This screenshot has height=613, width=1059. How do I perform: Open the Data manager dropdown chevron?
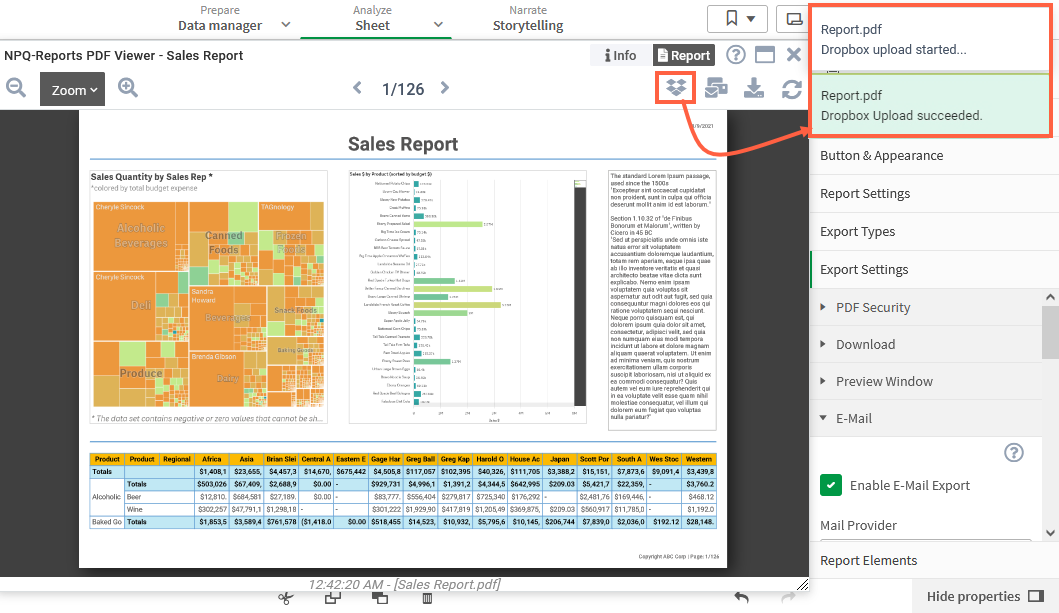click(286, 25)
